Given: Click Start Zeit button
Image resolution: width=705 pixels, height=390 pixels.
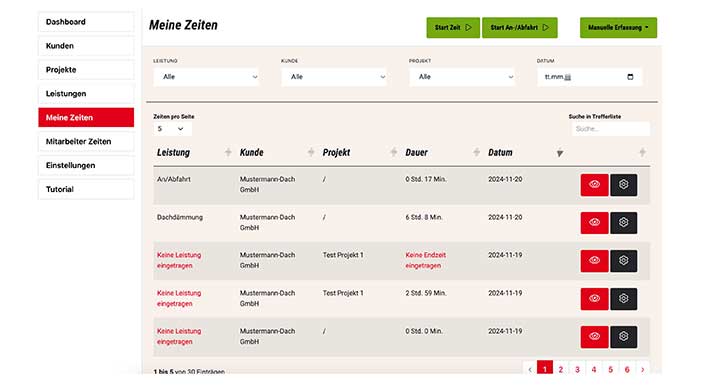Looking at the screenshot, I should click(453, 27).
